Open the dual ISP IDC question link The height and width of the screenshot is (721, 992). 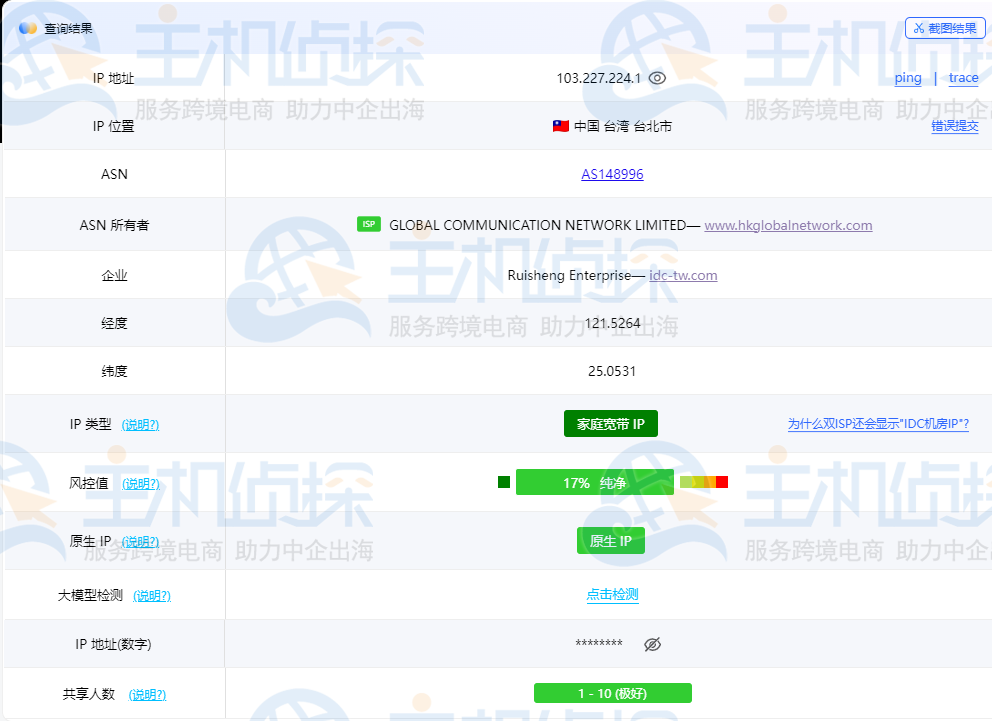point(878,424)
